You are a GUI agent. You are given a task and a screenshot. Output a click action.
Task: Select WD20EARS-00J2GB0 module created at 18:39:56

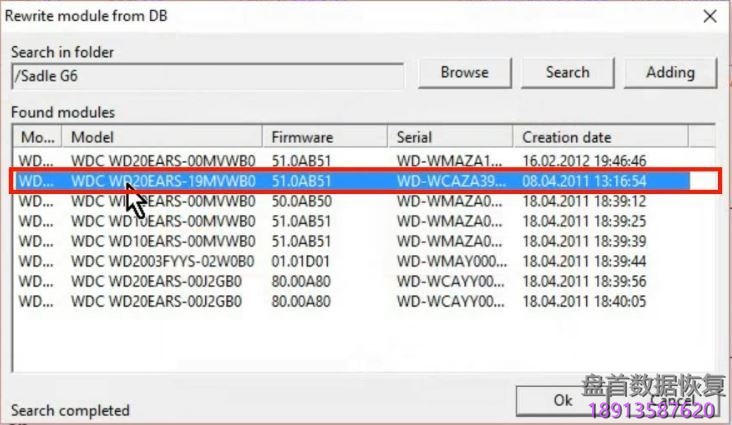tap(163, 281)
